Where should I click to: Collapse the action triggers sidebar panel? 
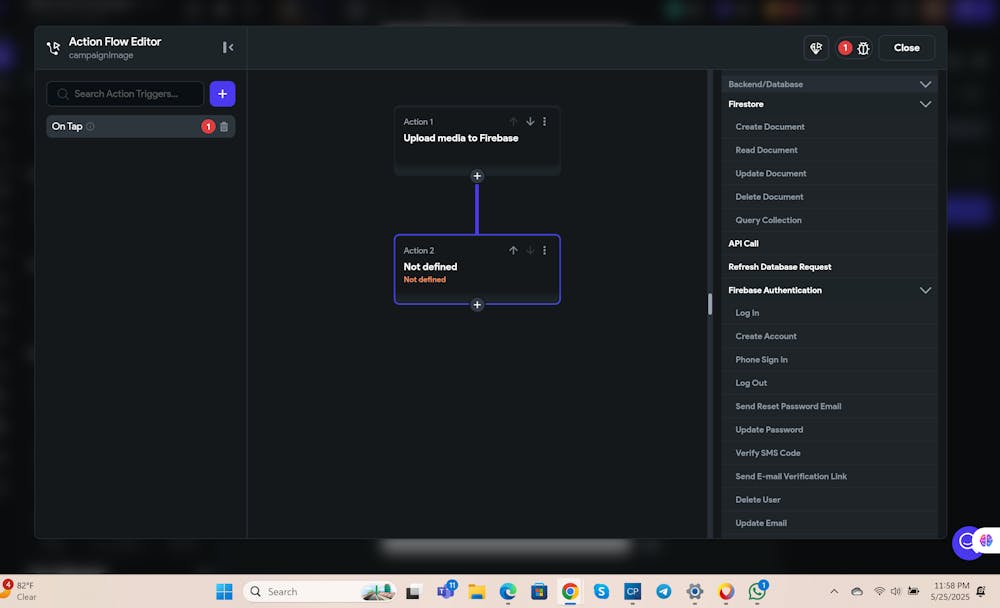(228, 47)
